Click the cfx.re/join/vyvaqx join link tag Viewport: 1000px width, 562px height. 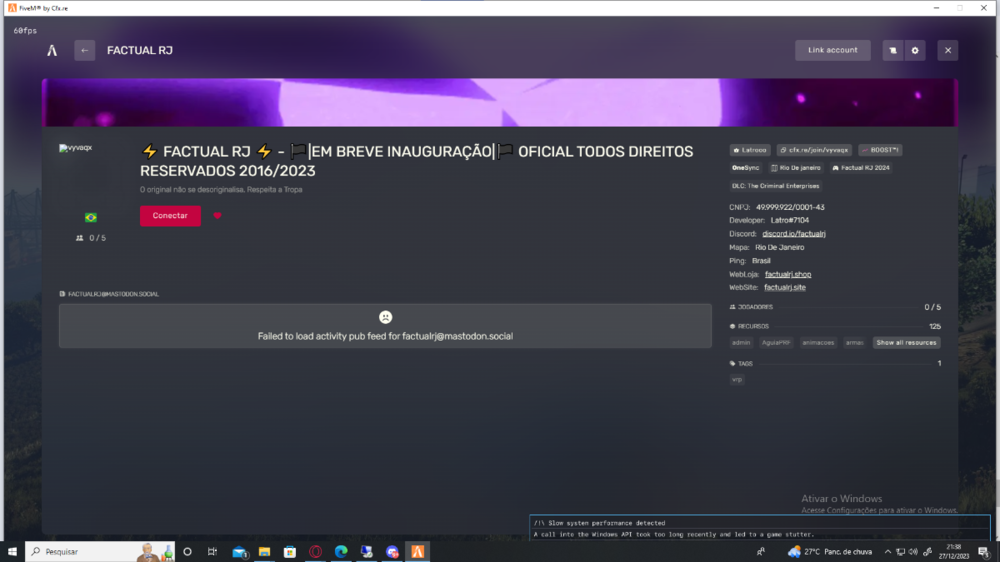pos(814,150)
